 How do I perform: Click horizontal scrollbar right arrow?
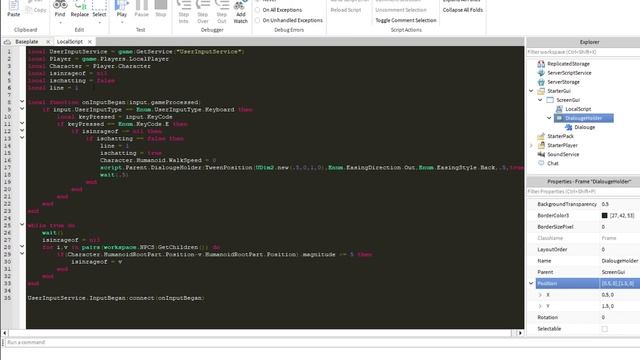(x=520, y=333)
